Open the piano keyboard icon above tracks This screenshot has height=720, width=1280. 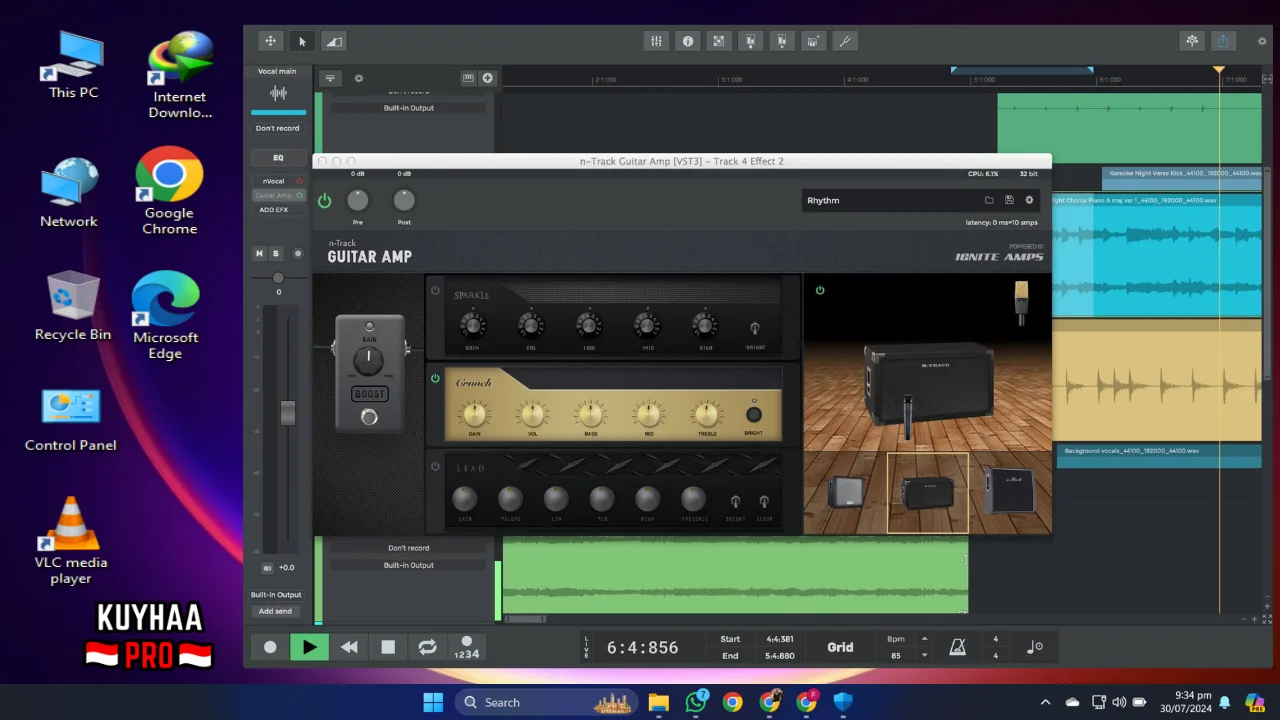[467, 78]
